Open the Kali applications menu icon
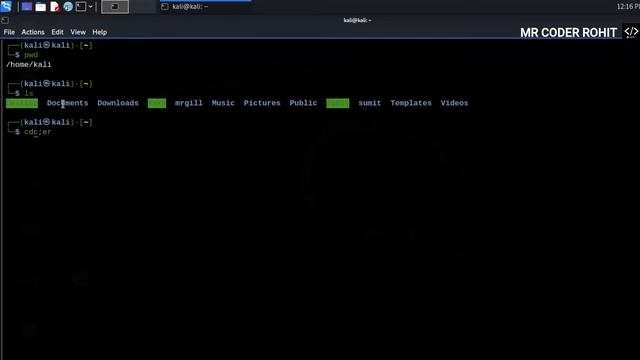 6,6
